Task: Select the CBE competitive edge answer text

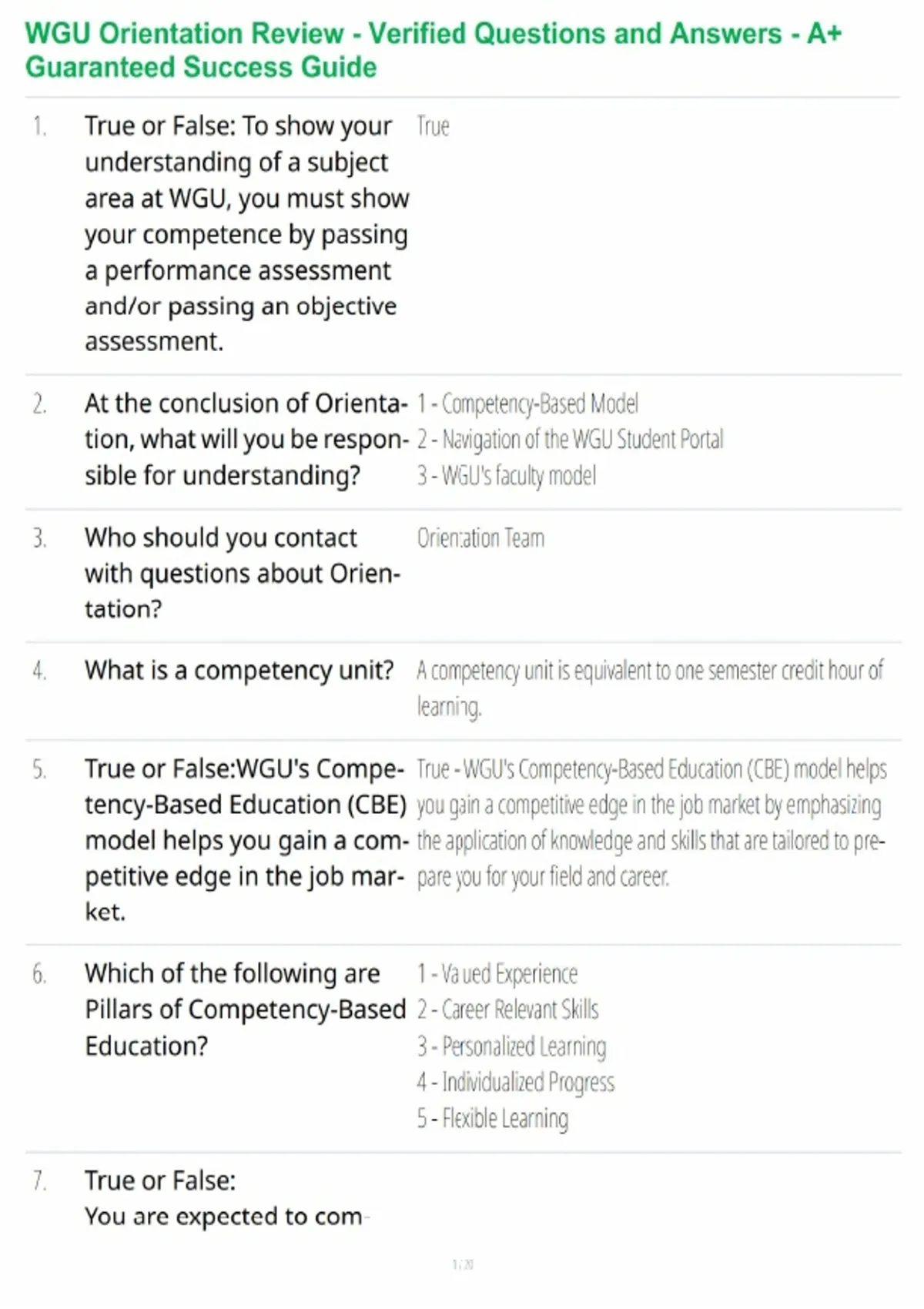Action: [651, 823]
